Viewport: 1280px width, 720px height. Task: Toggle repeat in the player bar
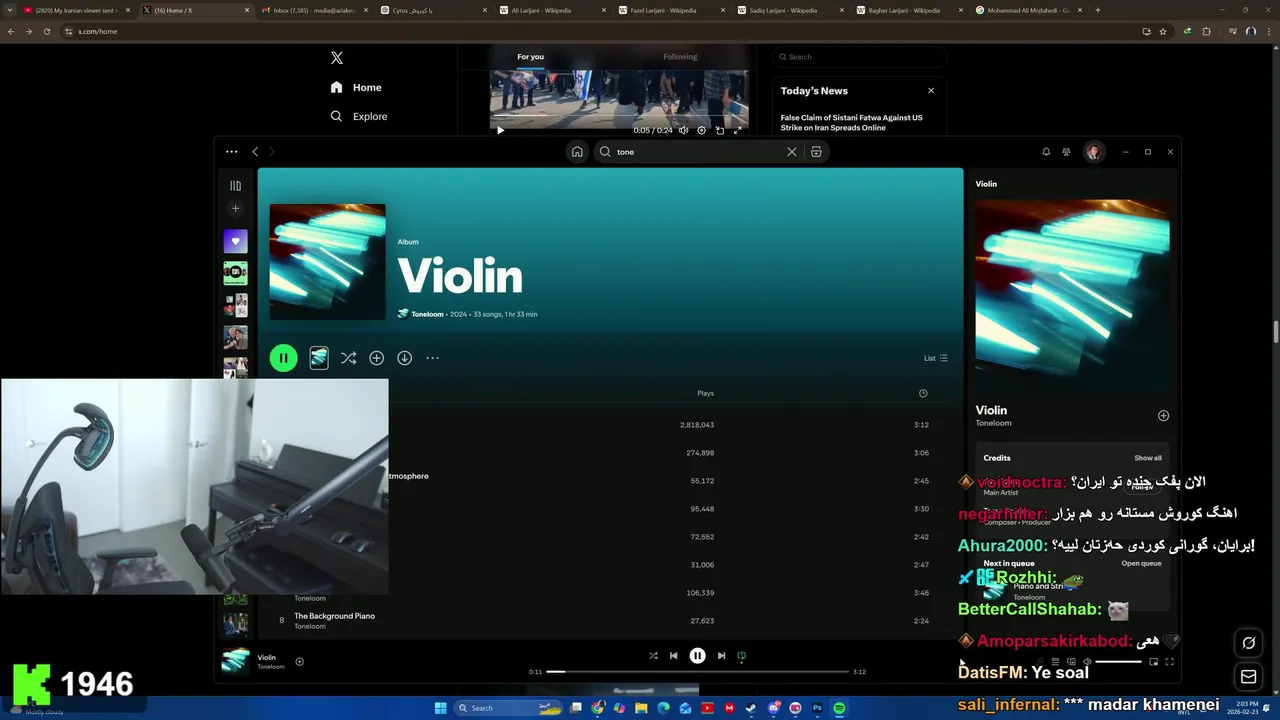tap(741, 656)
